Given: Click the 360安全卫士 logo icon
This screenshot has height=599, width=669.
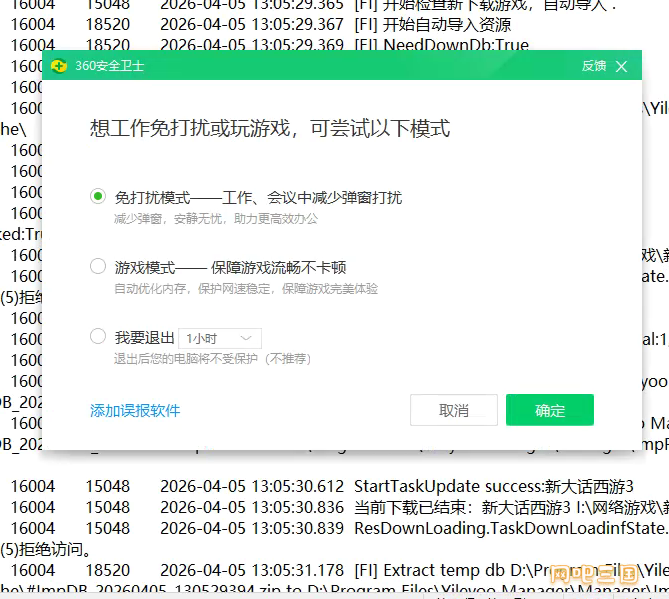Looking at the screenshot, I should tap(59, 66).
